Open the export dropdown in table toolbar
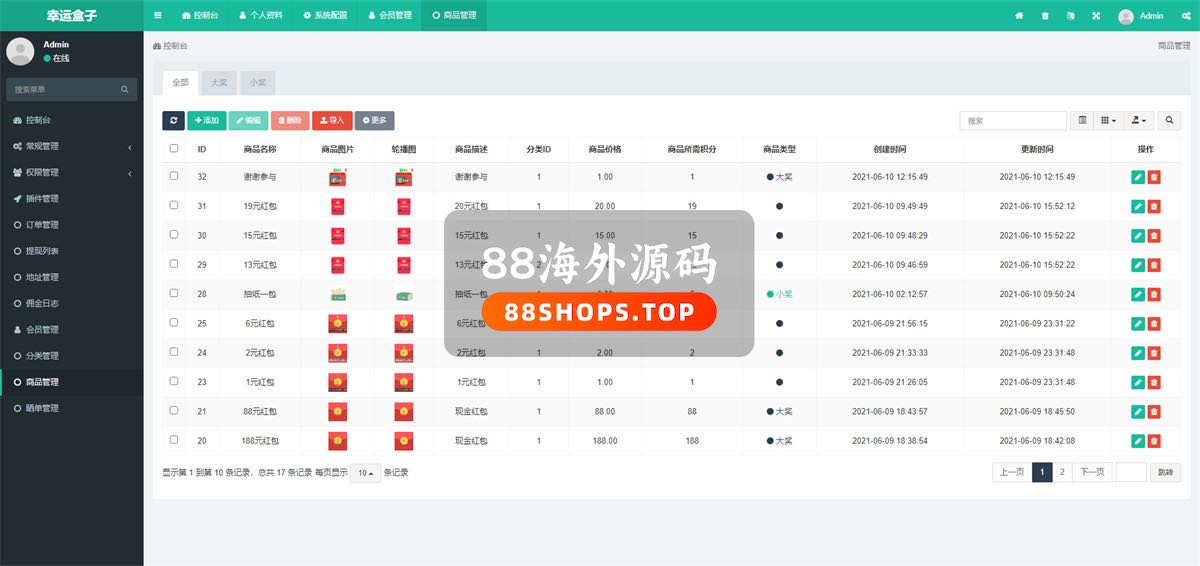 click(1138, 120)
